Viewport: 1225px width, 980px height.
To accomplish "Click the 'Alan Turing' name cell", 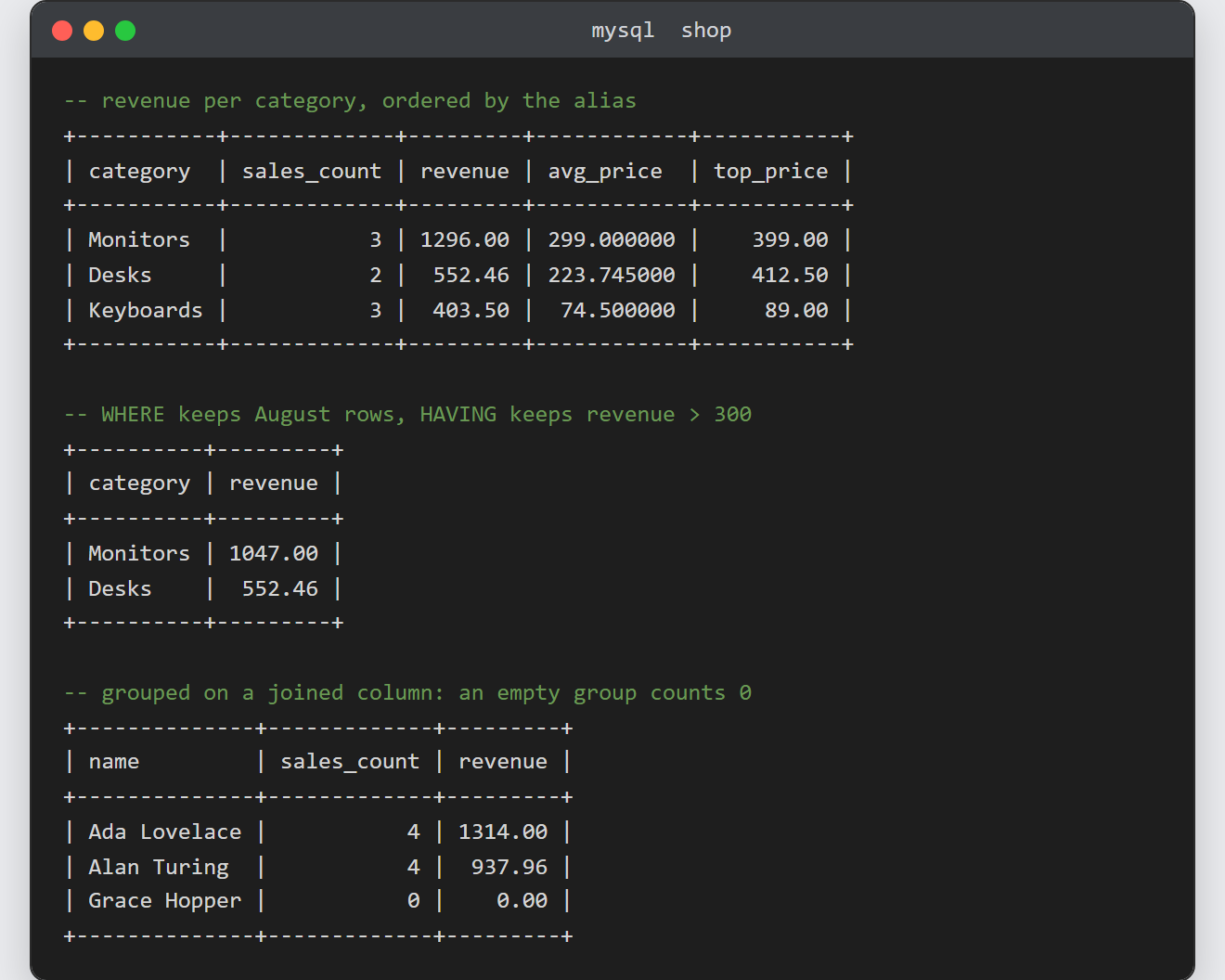I will pos(159,868).
